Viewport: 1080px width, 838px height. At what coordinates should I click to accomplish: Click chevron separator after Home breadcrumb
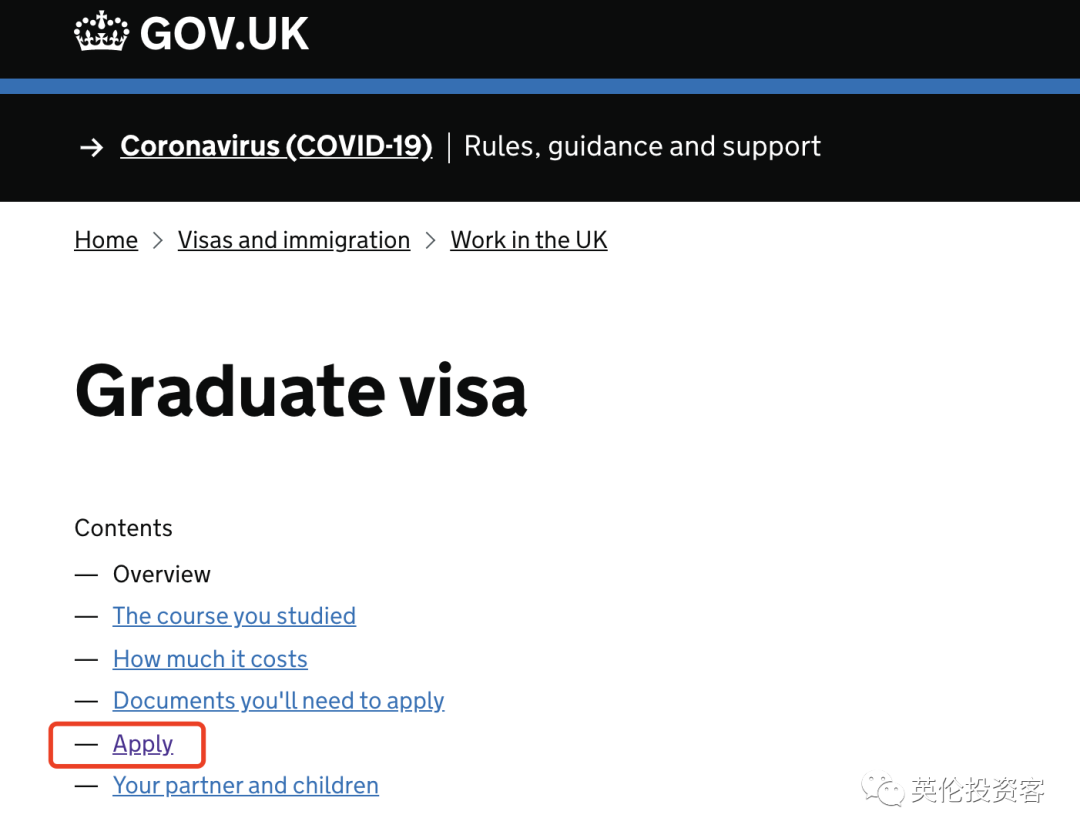coord(158,240)
